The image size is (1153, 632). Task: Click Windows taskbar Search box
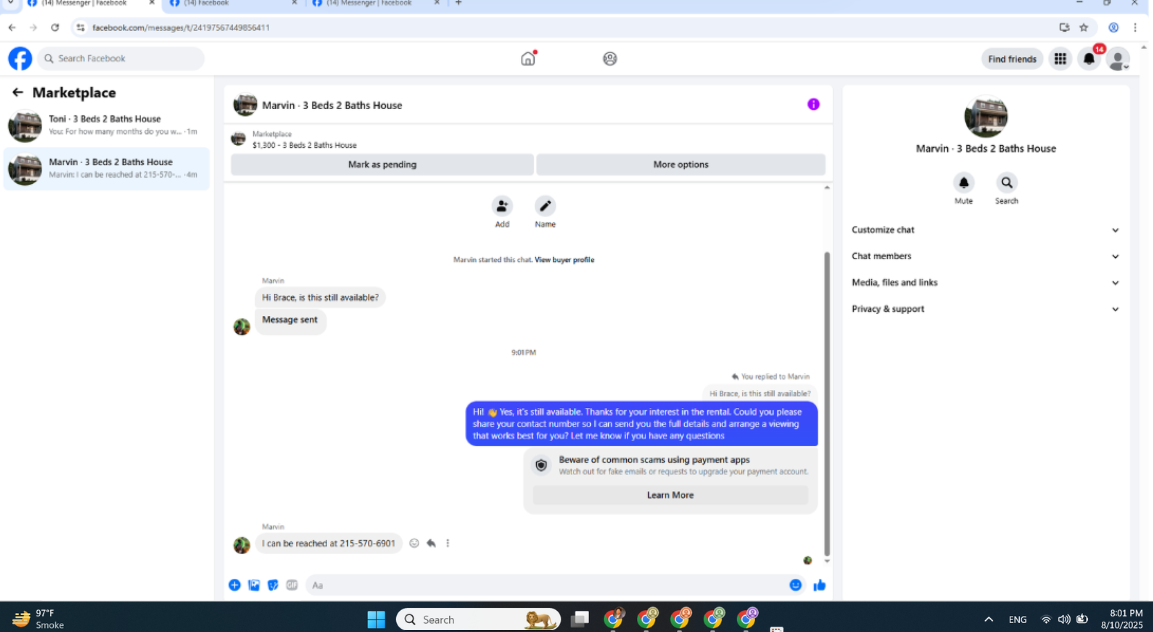pyautogui.click(x=479, y=619)
